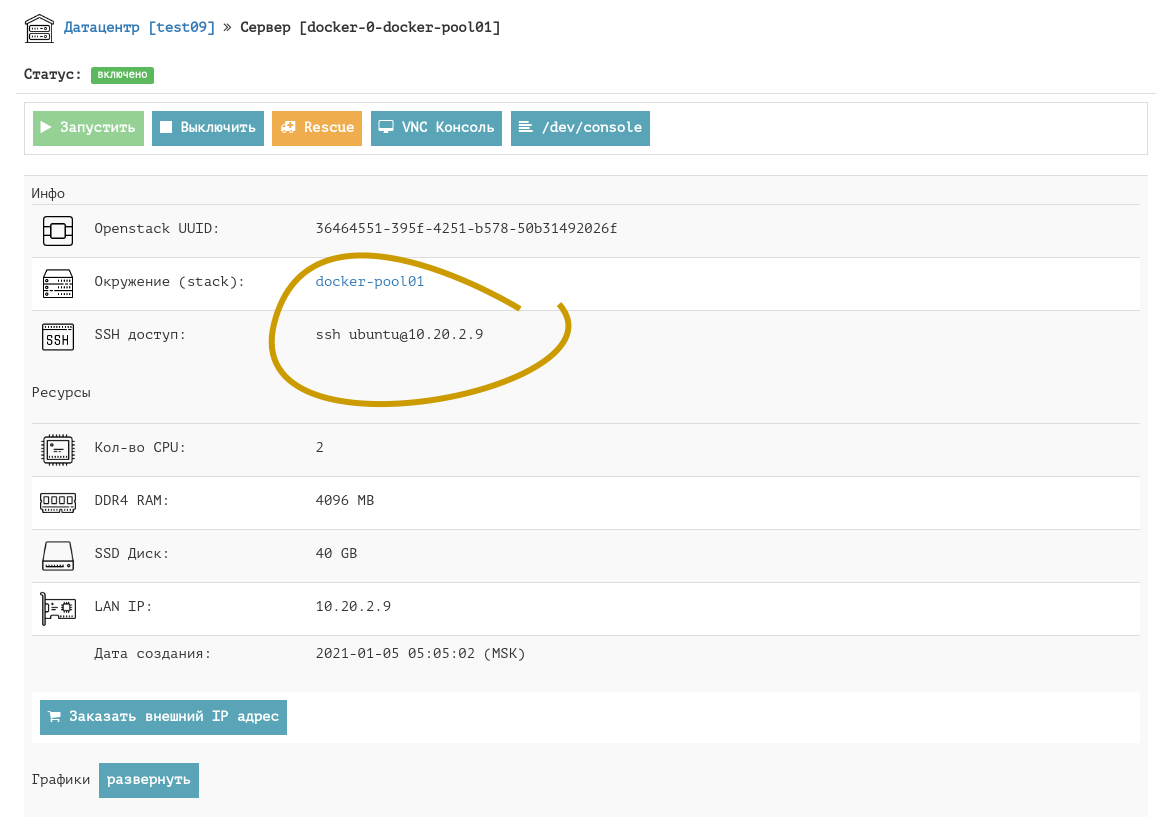Boot server into Rescue mode
The width and height of the screenshot is (1168, 817).
coord(317,128)
